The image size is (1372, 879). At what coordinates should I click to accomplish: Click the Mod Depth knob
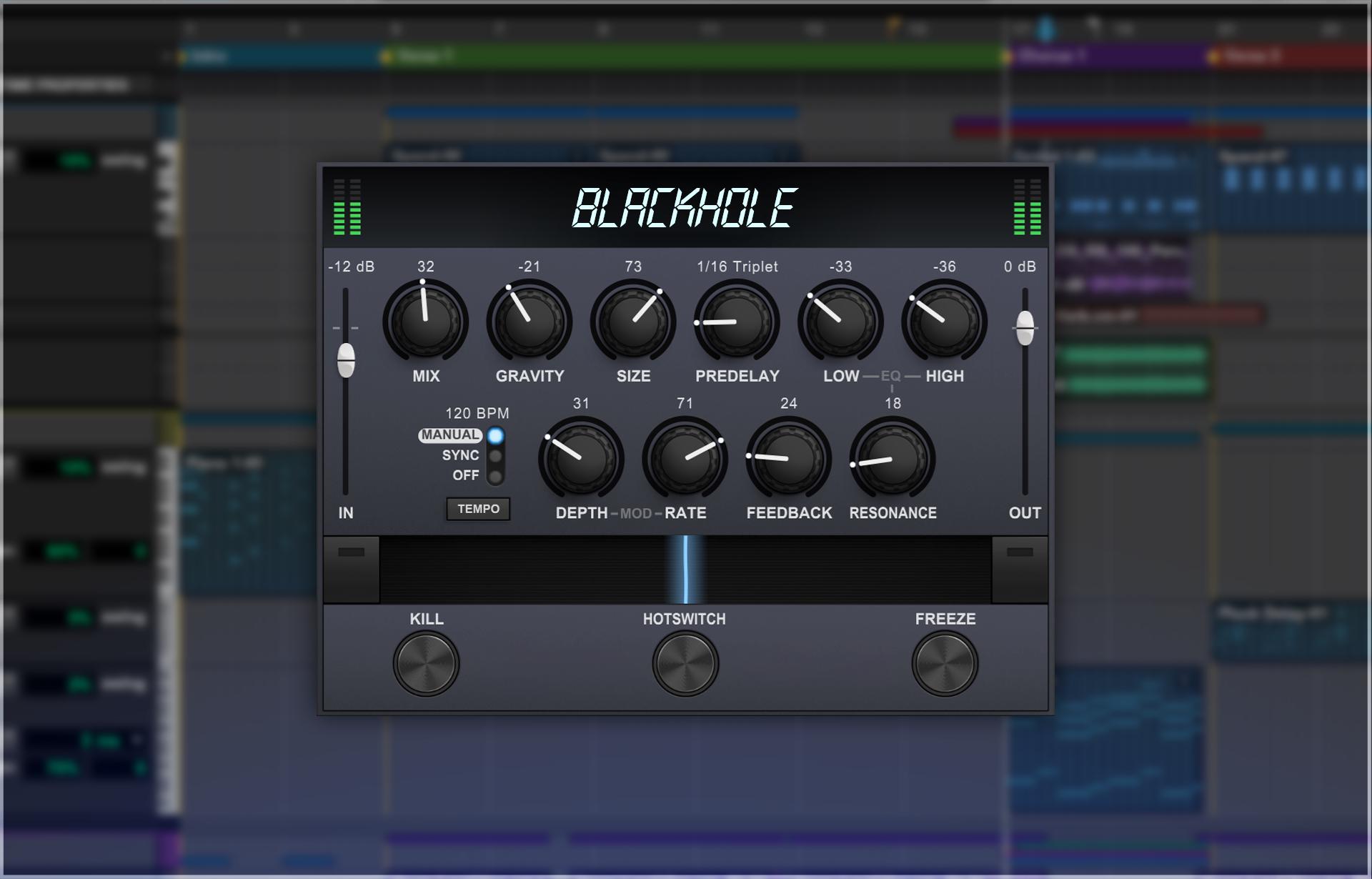581,458
